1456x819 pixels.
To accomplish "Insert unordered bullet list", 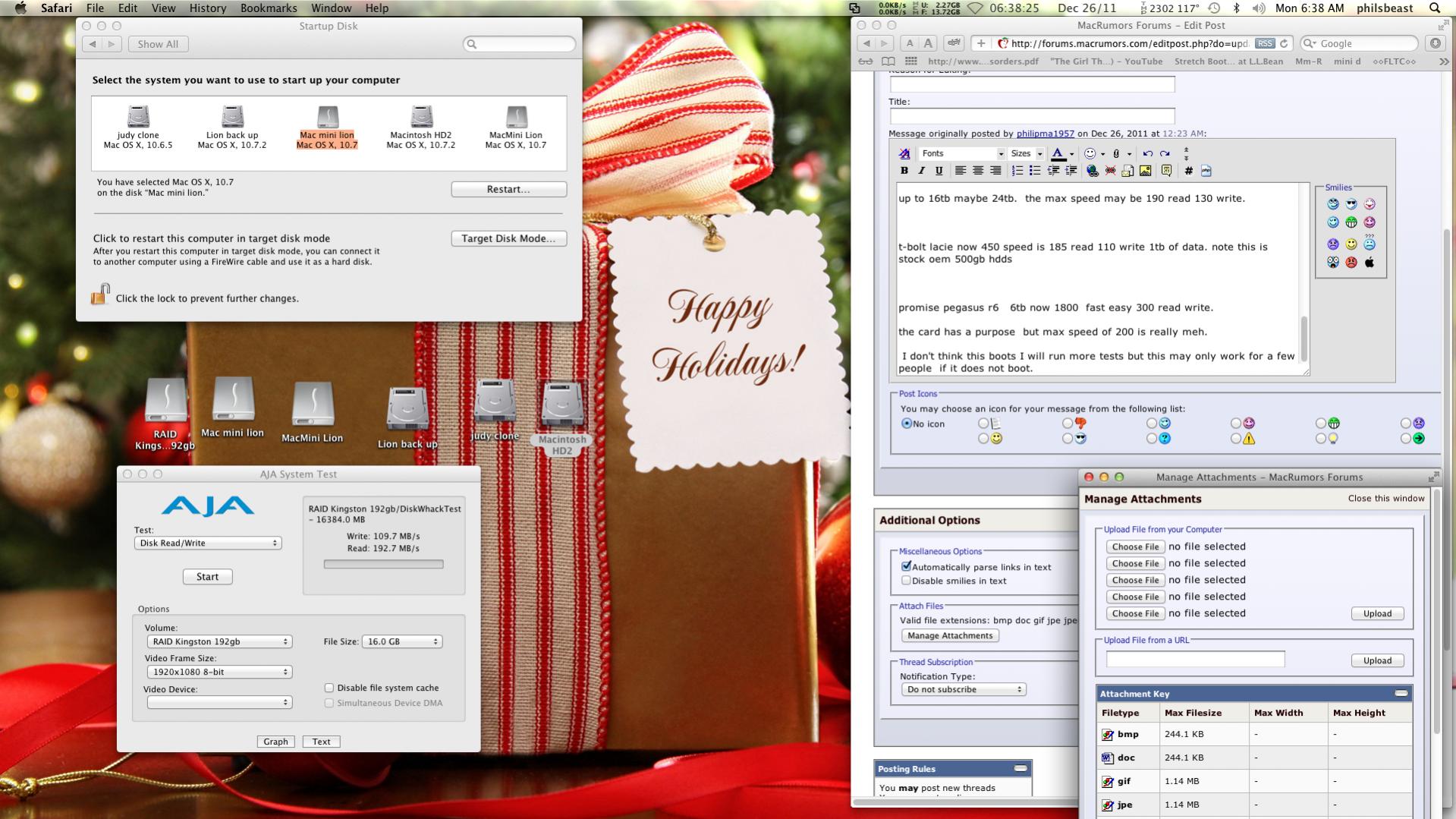I will (x=1034, y=171).
